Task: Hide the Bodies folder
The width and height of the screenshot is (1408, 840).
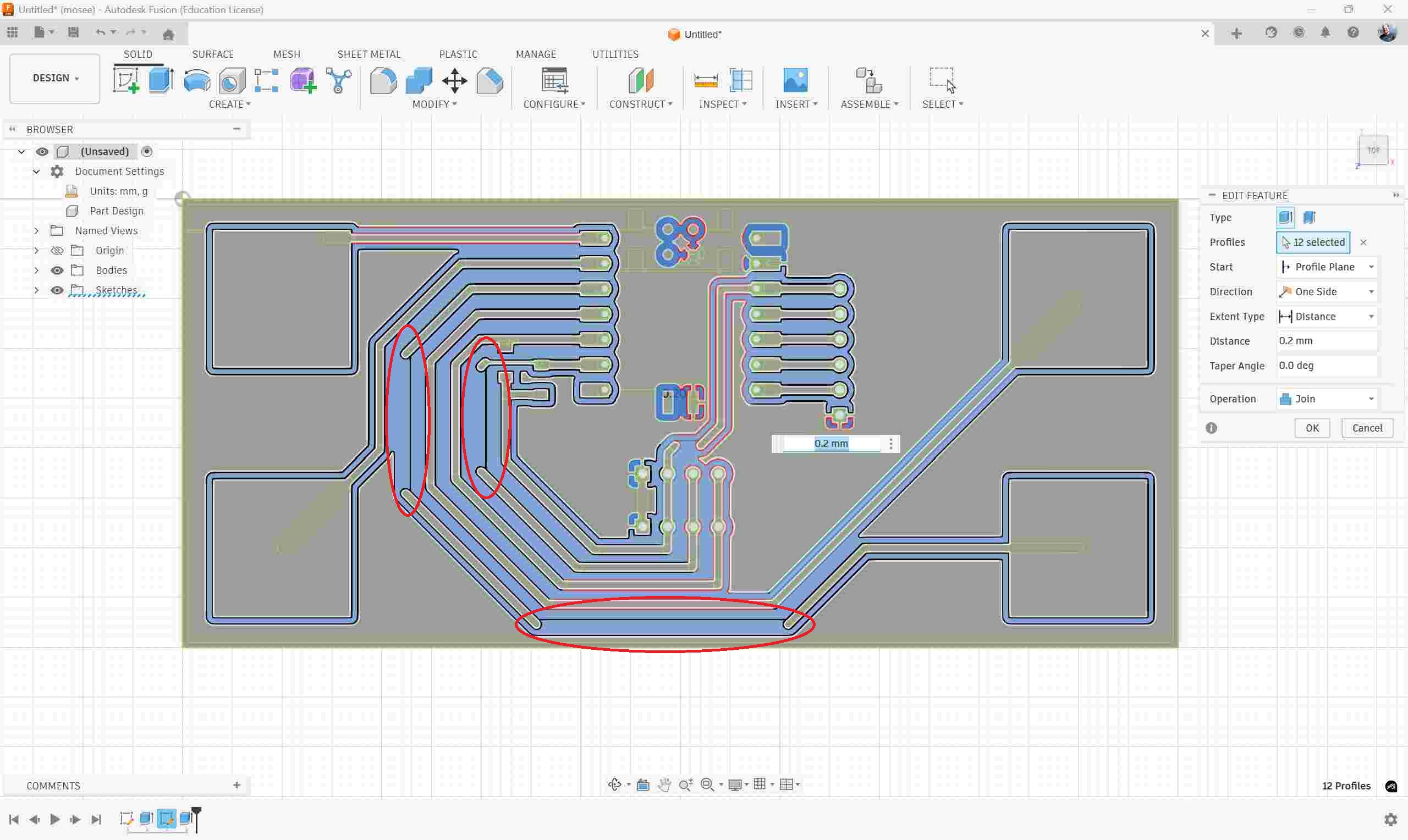Action: (57, 270)
